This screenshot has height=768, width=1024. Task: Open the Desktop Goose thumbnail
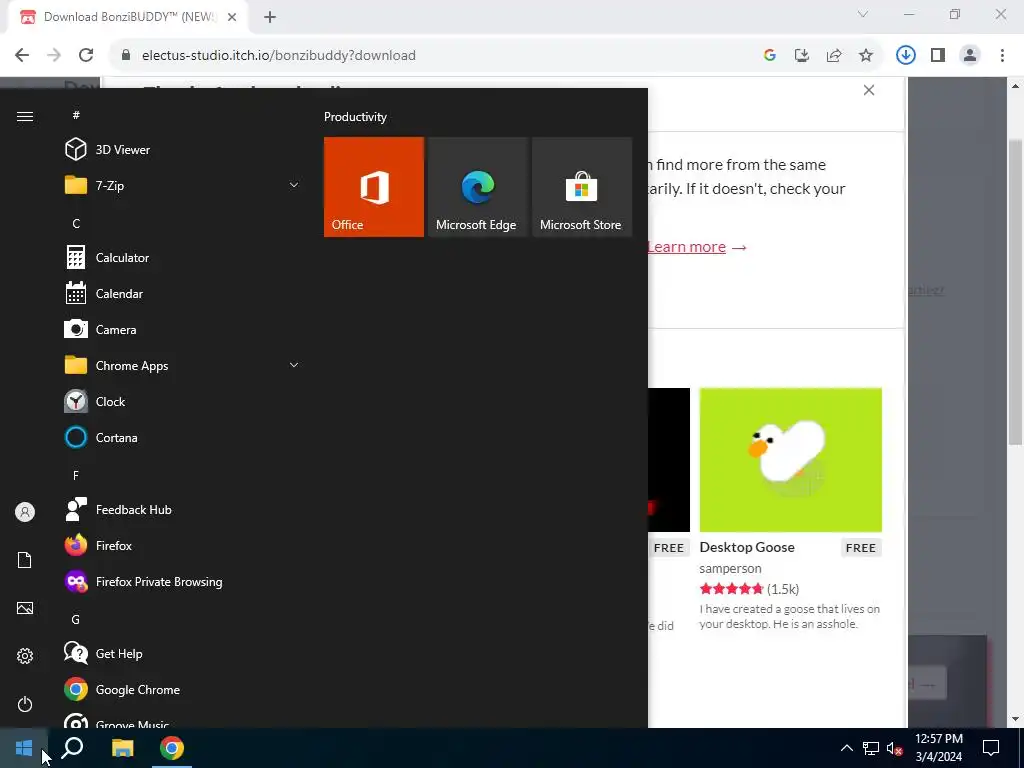(790, 460)
